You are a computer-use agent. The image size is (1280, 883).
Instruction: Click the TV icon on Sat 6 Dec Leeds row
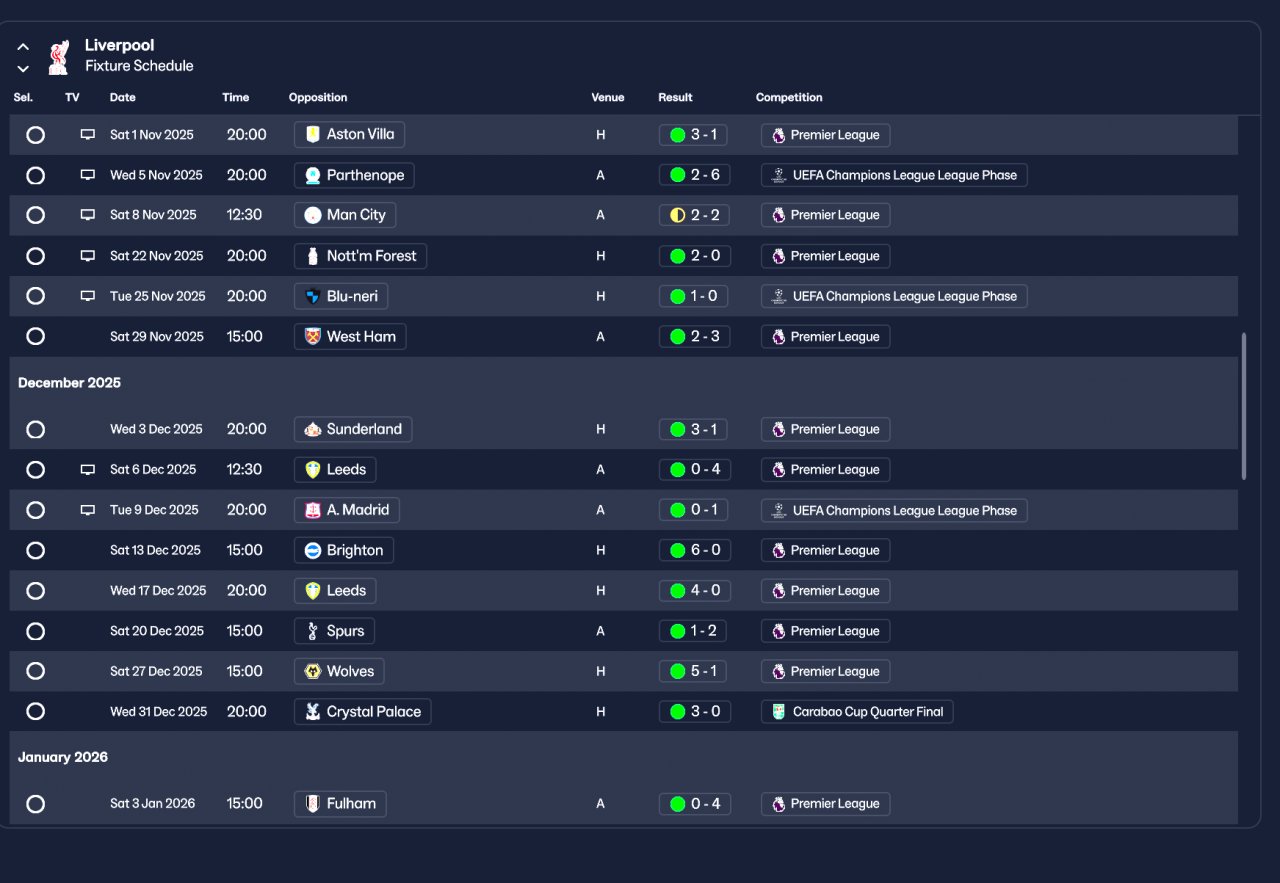(x=88, y=469)
